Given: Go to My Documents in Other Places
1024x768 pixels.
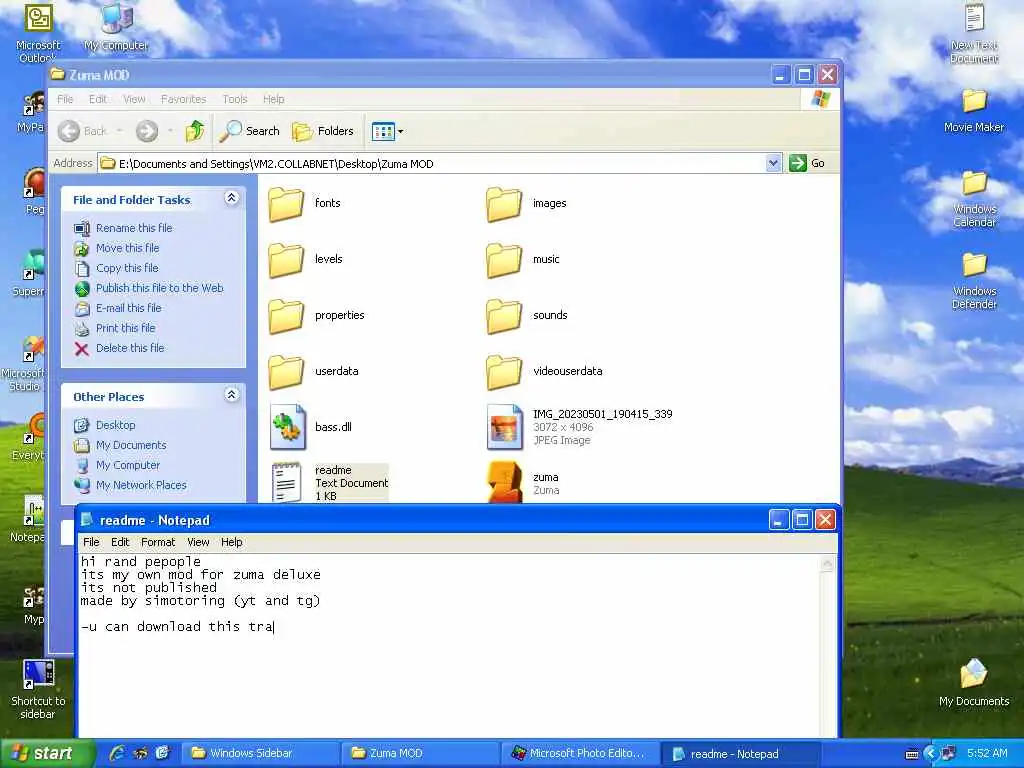Looking at the screenshot, I should tap(131, 445).
